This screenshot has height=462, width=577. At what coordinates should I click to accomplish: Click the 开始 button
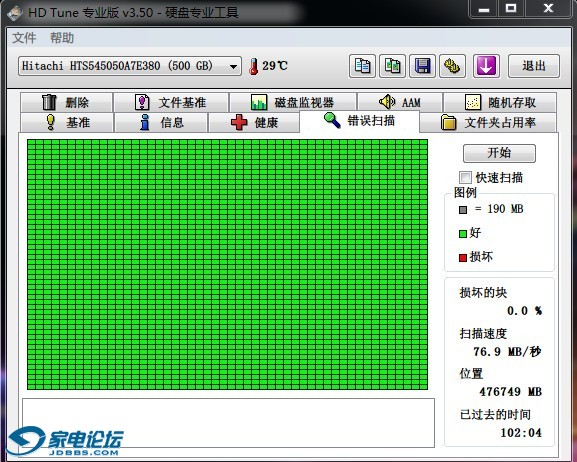tap(499, 153)
